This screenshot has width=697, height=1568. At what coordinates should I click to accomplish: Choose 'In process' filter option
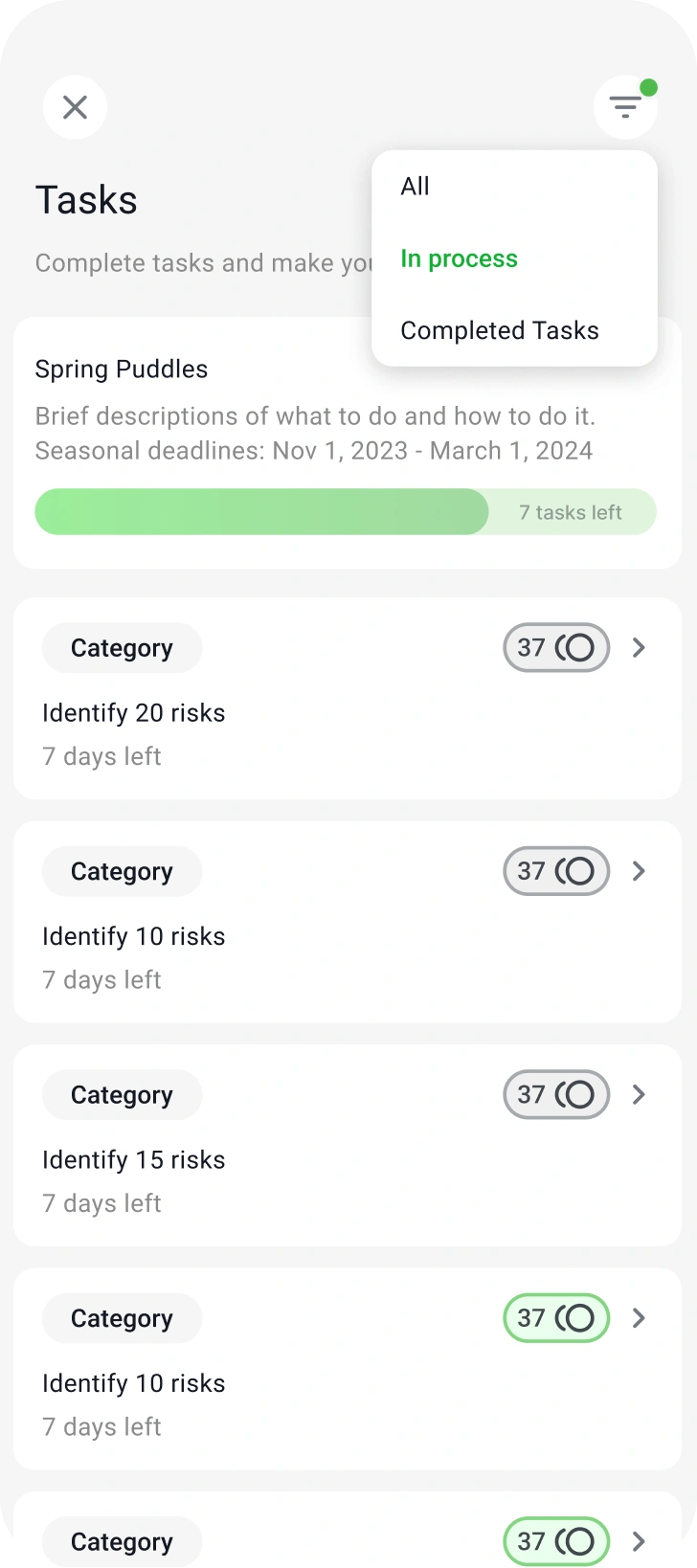pyautogui.click(x=459, y=258)
